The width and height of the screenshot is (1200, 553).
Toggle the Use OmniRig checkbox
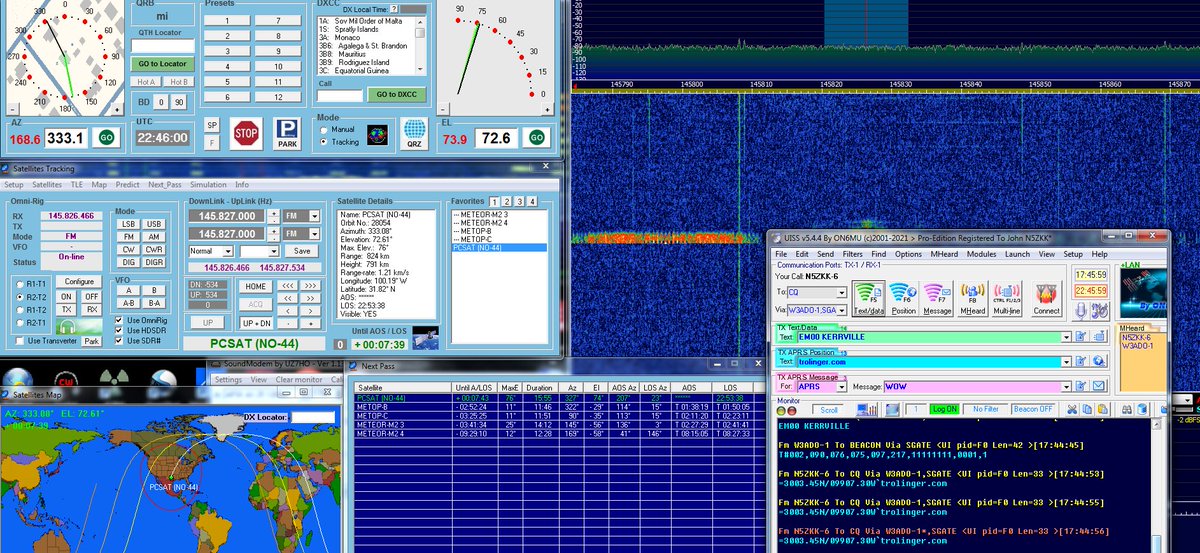click(x=119, y=320)
